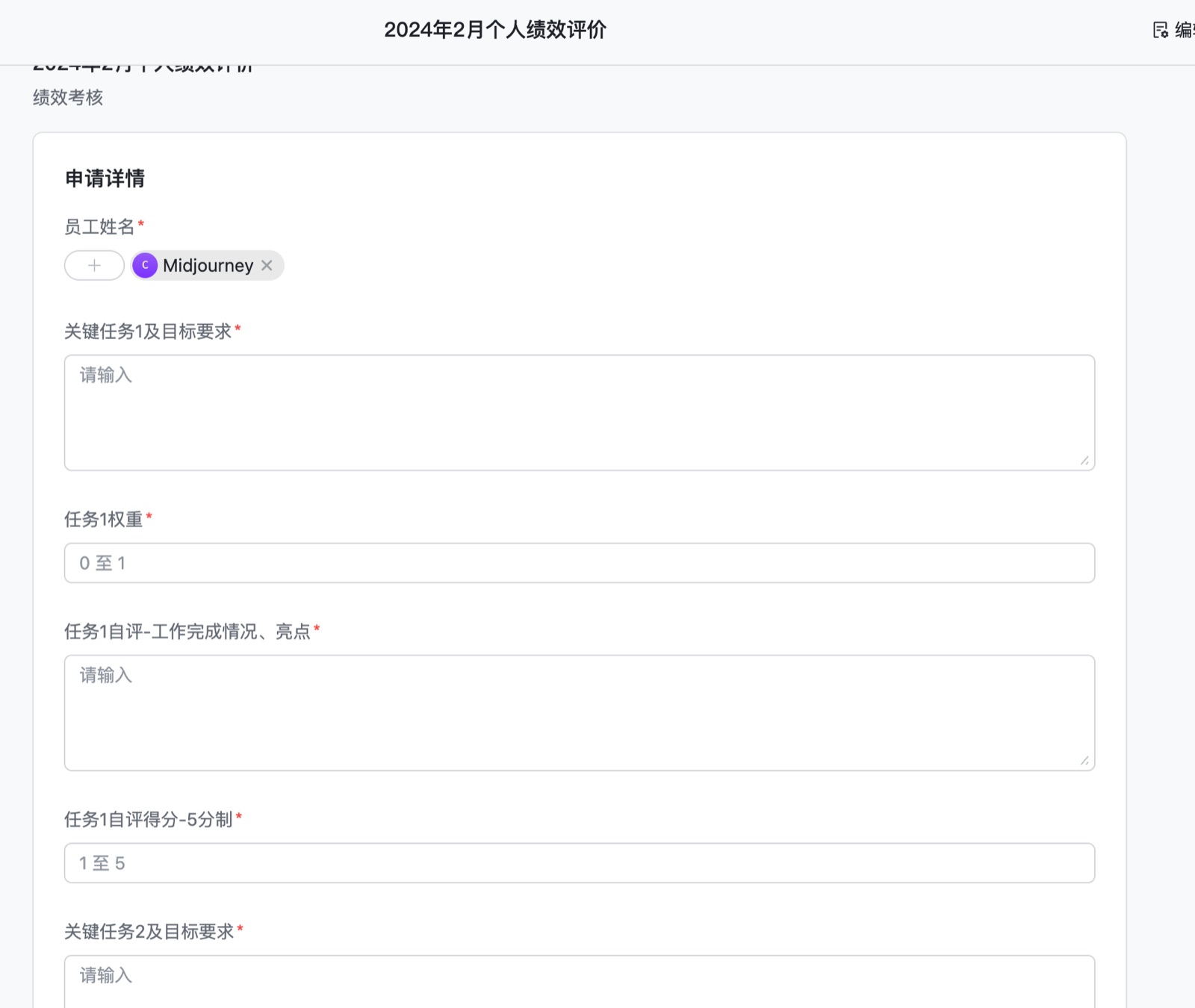Click the 关键任务2及目标要求 label
Screen dimensions: 1195x1008
149,931
